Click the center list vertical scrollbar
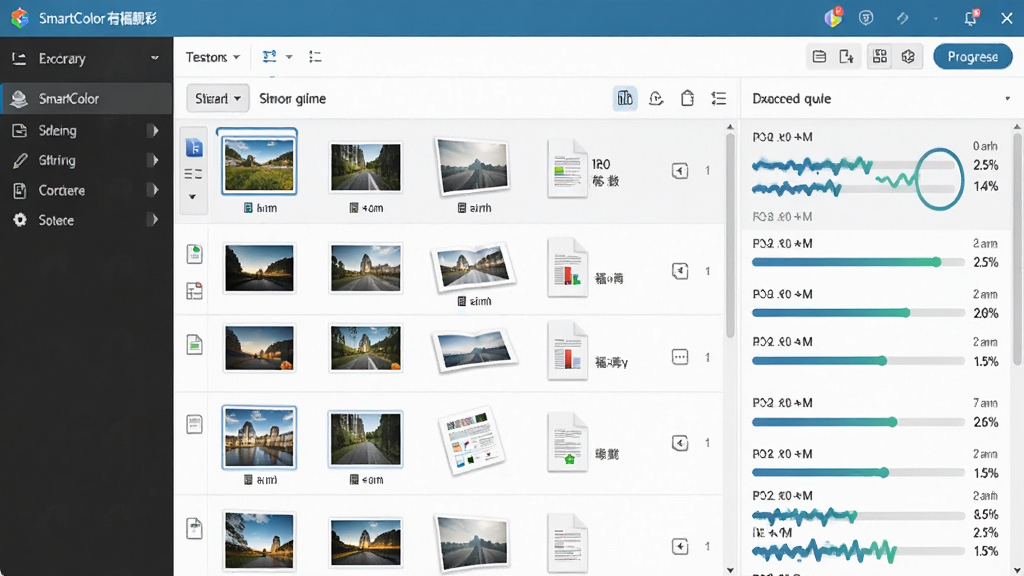Screen dimensions: 1024x576 pos(729,235)
